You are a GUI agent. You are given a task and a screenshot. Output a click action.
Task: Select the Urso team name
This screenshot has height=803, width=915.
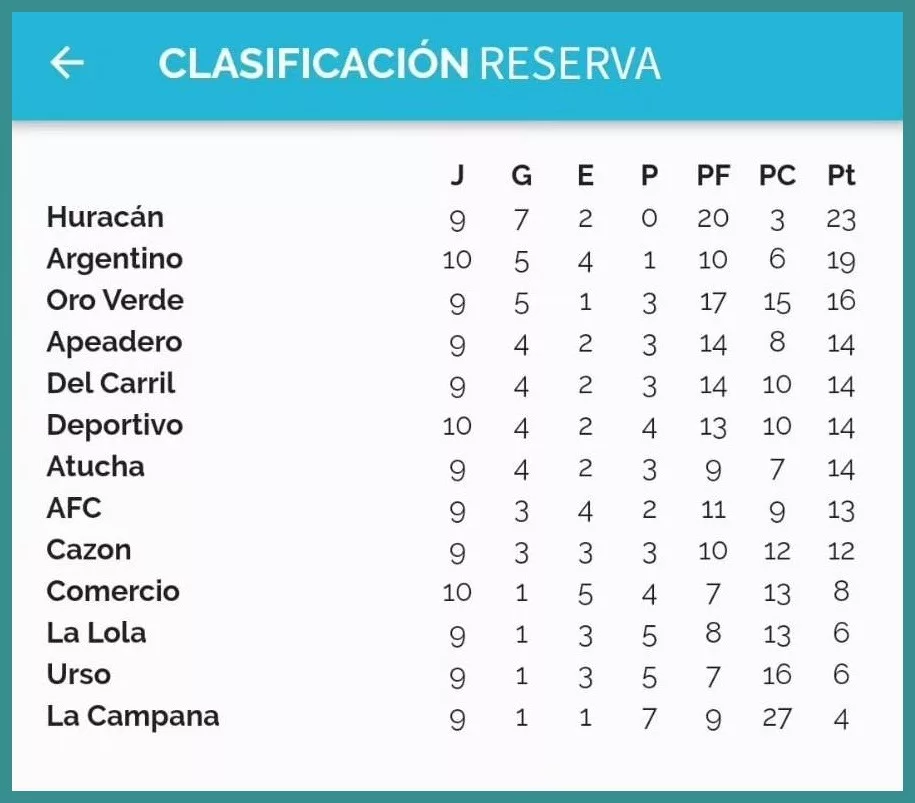click(78, 674)
